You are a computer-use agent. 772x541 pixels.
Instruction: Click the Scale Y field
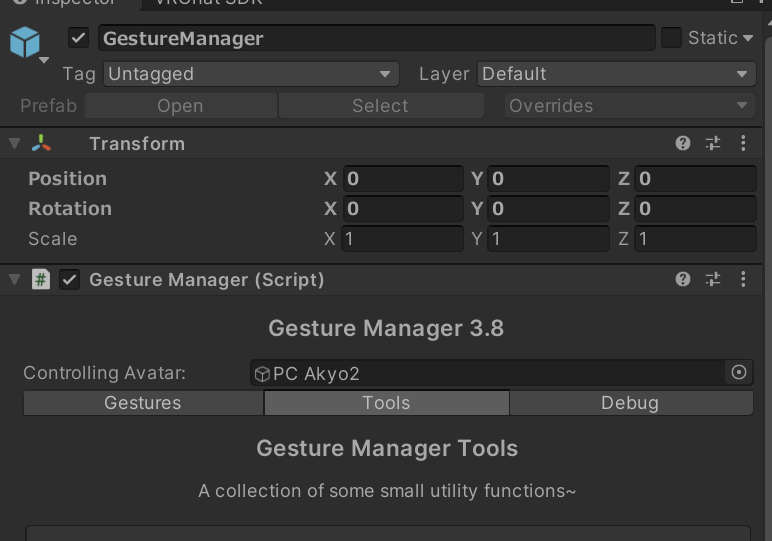[548, 239]
